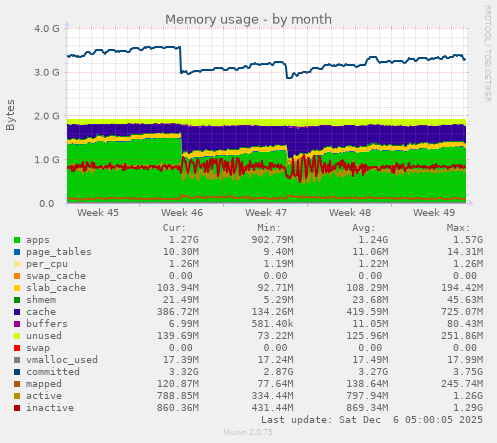Viewport: 497px width, 443px height.
Task: Click the 'mapped' legend label
Action: [x=44, y=384]
